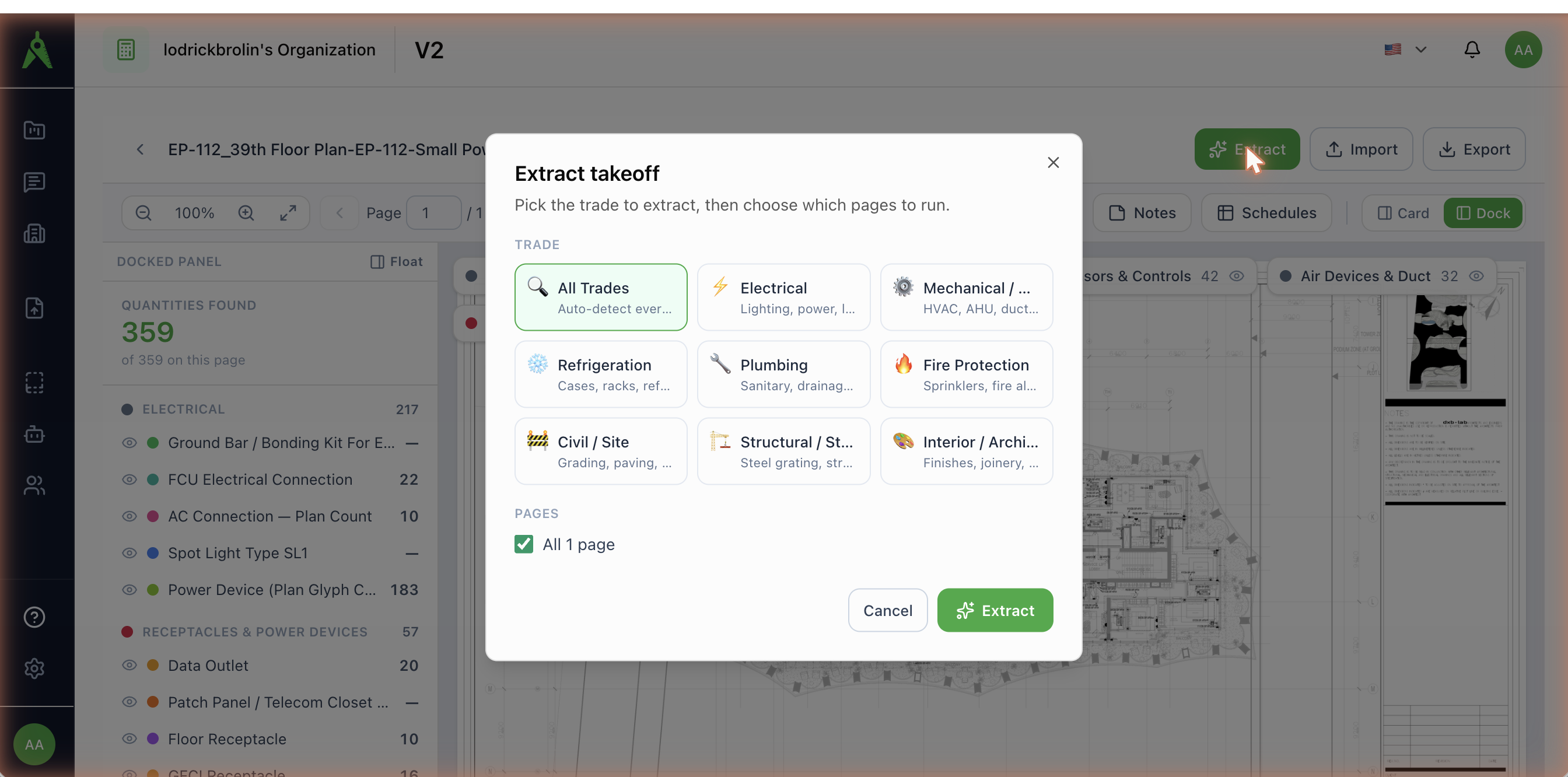Click the back arrow beside the file name
The height and width of the screenshot is (777, 1568).
pos(140,149)
